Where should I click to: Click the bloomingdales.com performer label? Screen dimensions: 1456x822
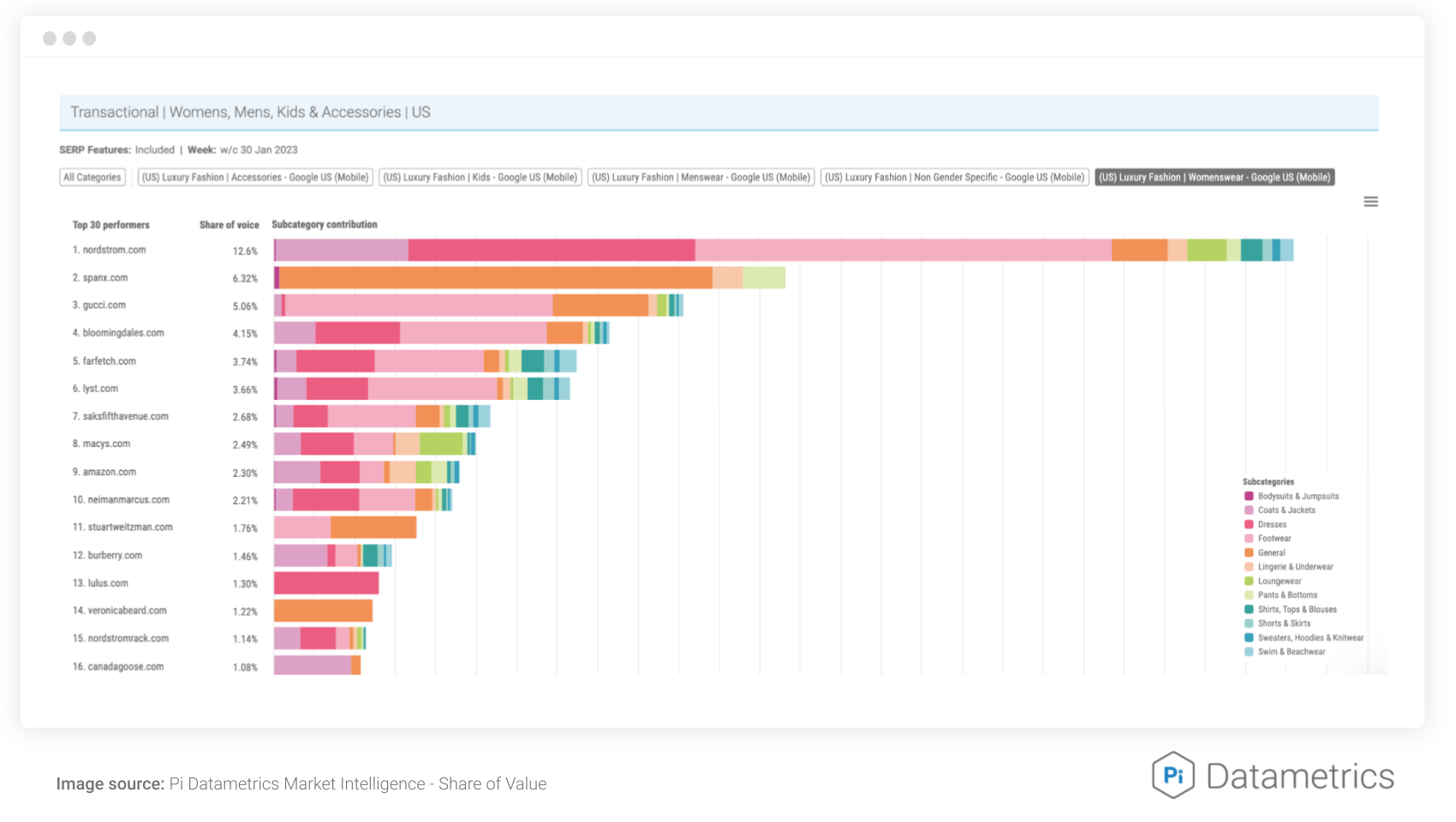[118, 333]
